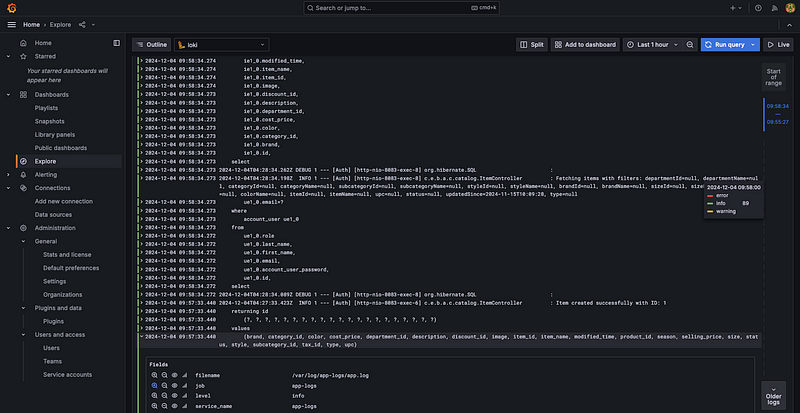Expand the Alerting section in sidebar
800x413 pixels.
(x=8, y=175)
